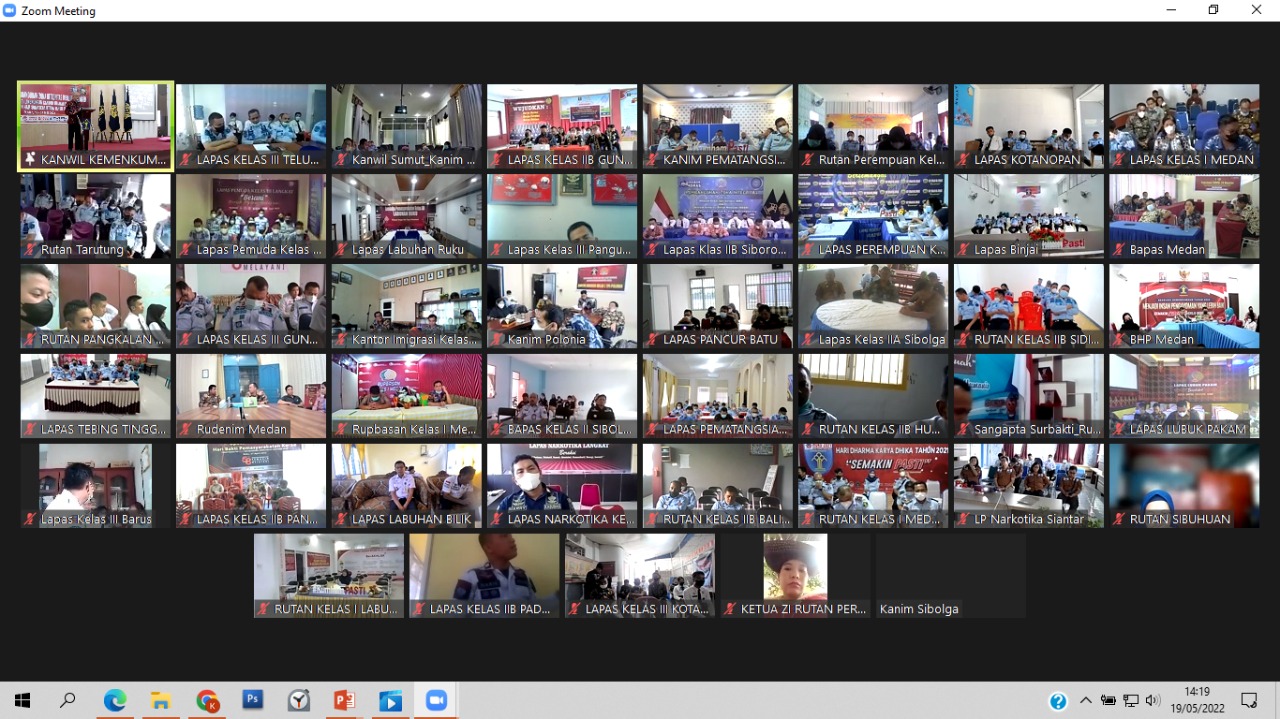Click muted mic icon on Bapas Medan tile
The image size is (1280, 719).
[1119, 250]
